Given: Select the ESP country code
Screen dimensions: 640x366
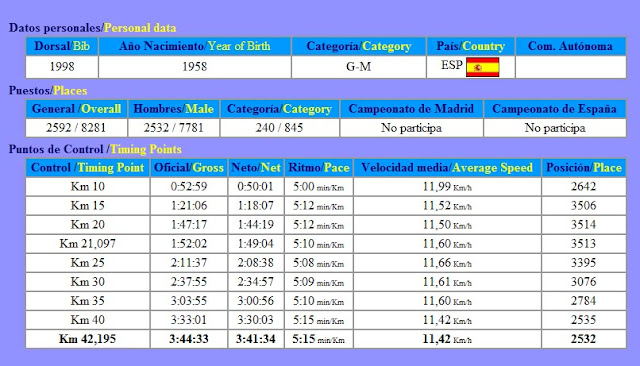Looking at the screenshot, I should click(x=451, y=65).
